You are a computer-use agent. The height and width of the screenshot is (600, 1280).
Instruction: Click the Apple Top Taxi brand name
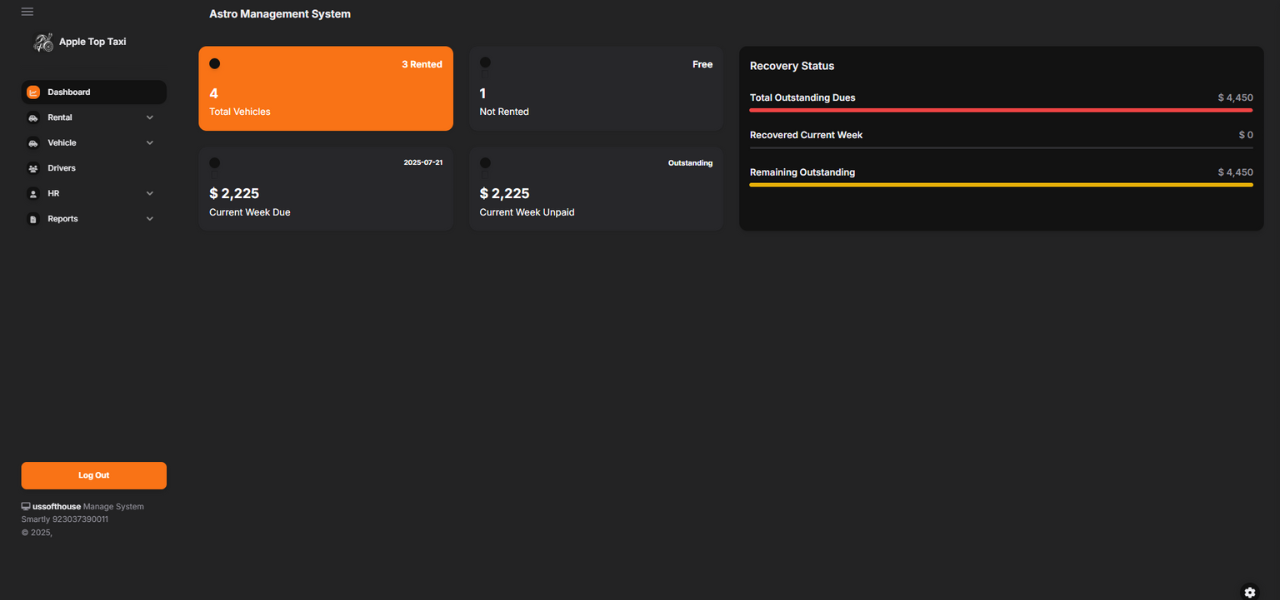pos(92,42)
